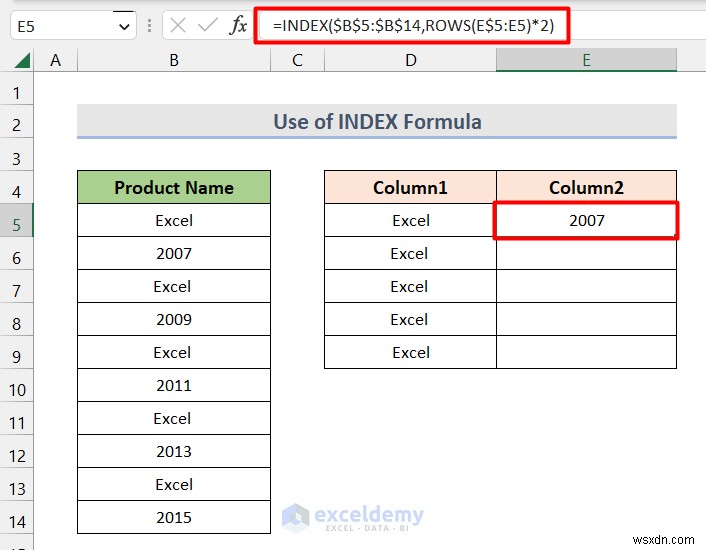Select the 'Use of INDEX Formula' title cell
The height and width of the screenshot is (550, 706).
coord(377,122)
